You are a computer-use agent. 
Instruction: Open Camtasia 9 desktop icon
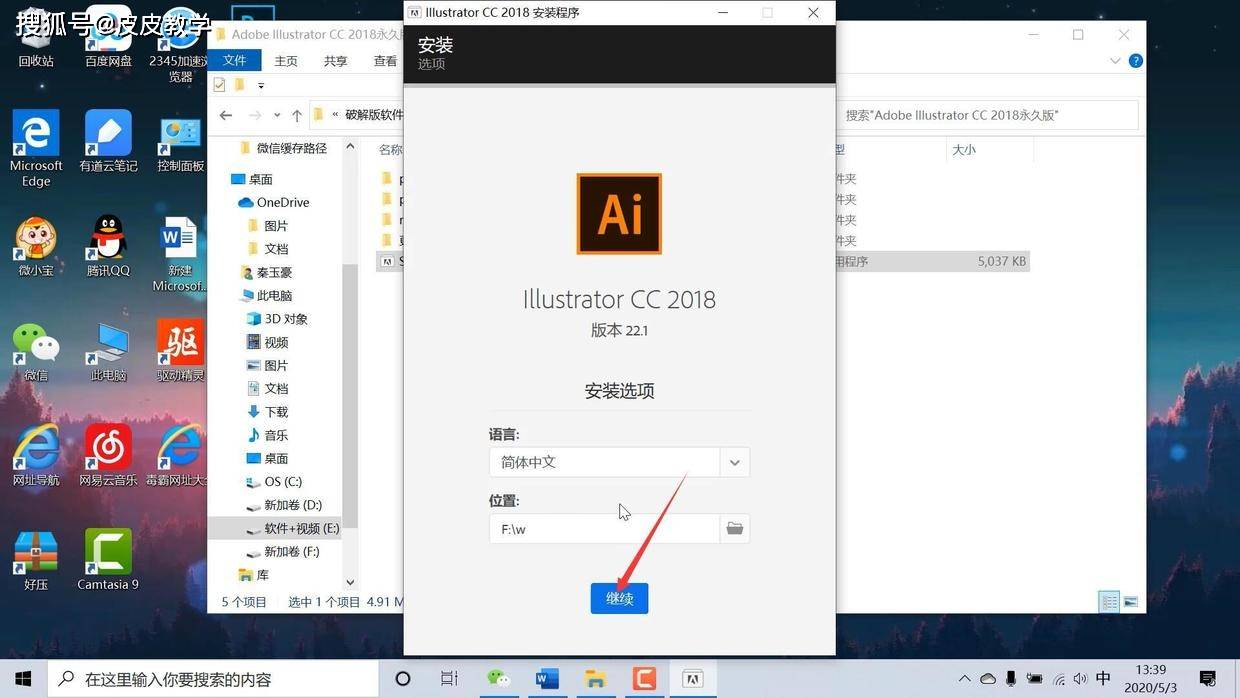[x=108, y=560]
